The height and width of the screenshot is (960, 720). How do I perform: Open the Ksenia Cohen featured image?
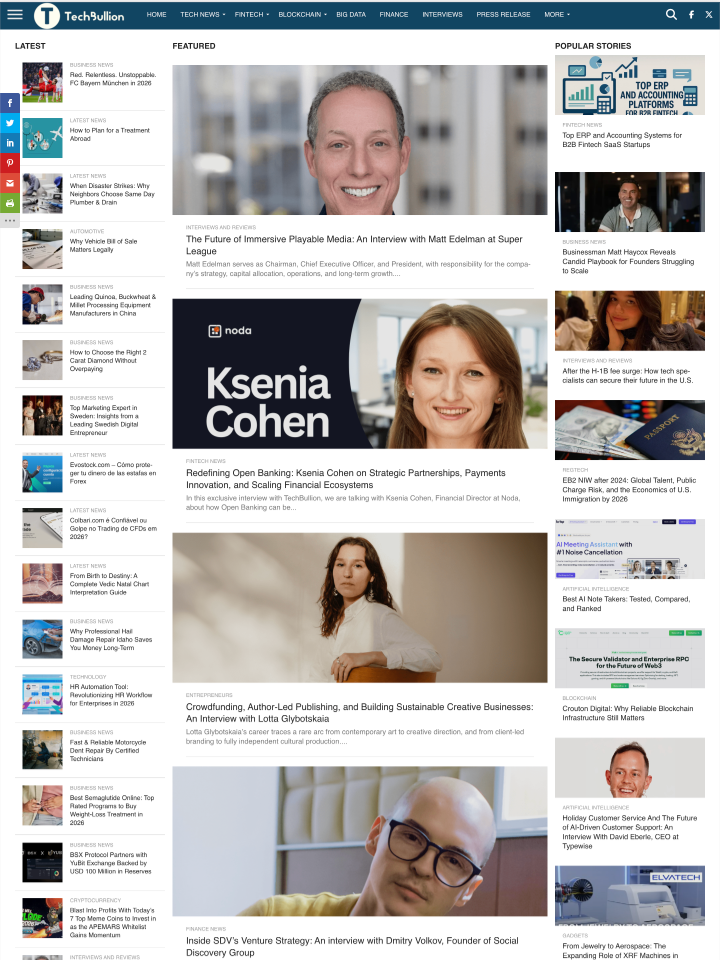click(x=359, y=373)
